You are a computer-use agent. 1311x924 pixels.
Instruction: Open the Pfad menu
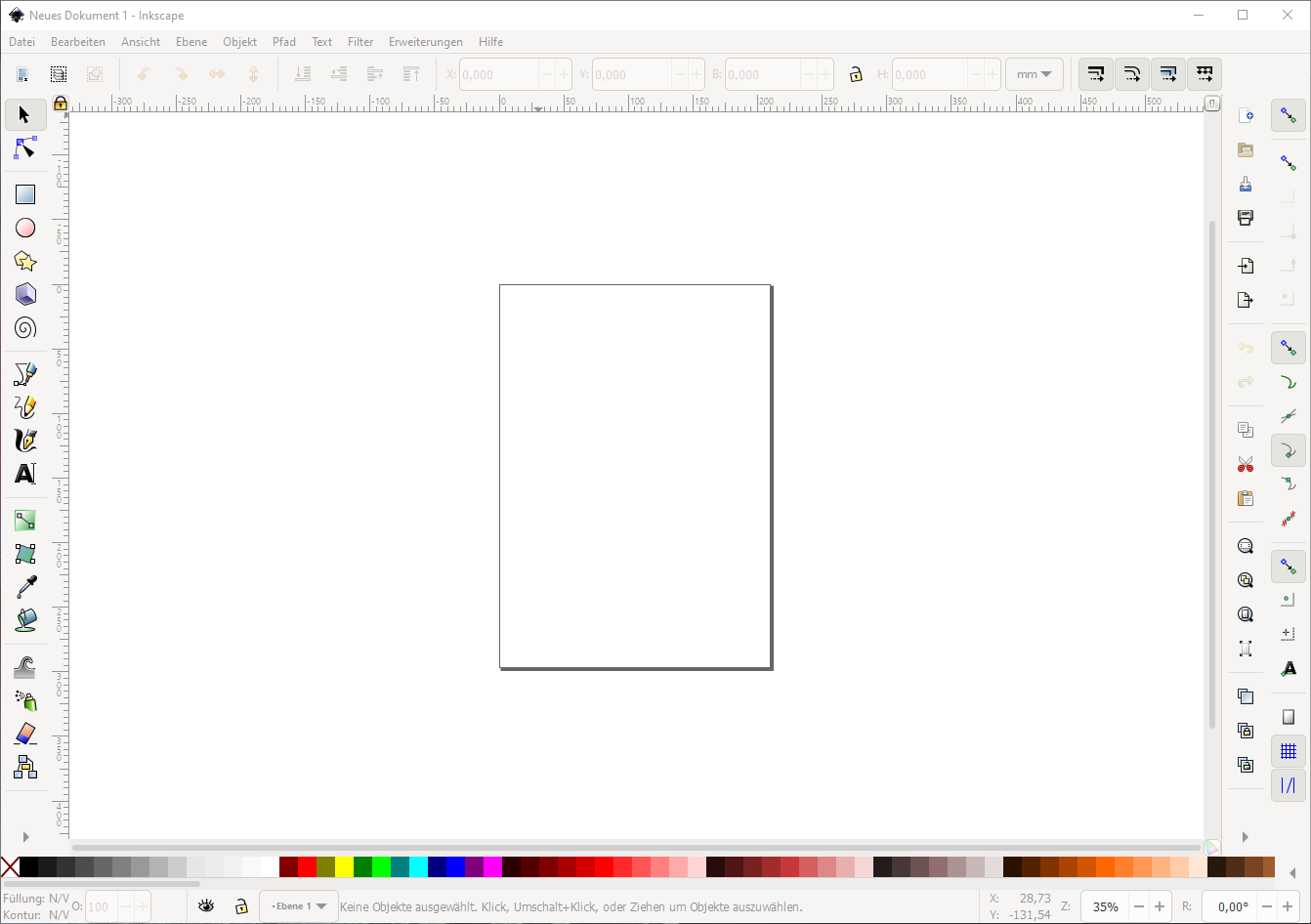point(284,42)
